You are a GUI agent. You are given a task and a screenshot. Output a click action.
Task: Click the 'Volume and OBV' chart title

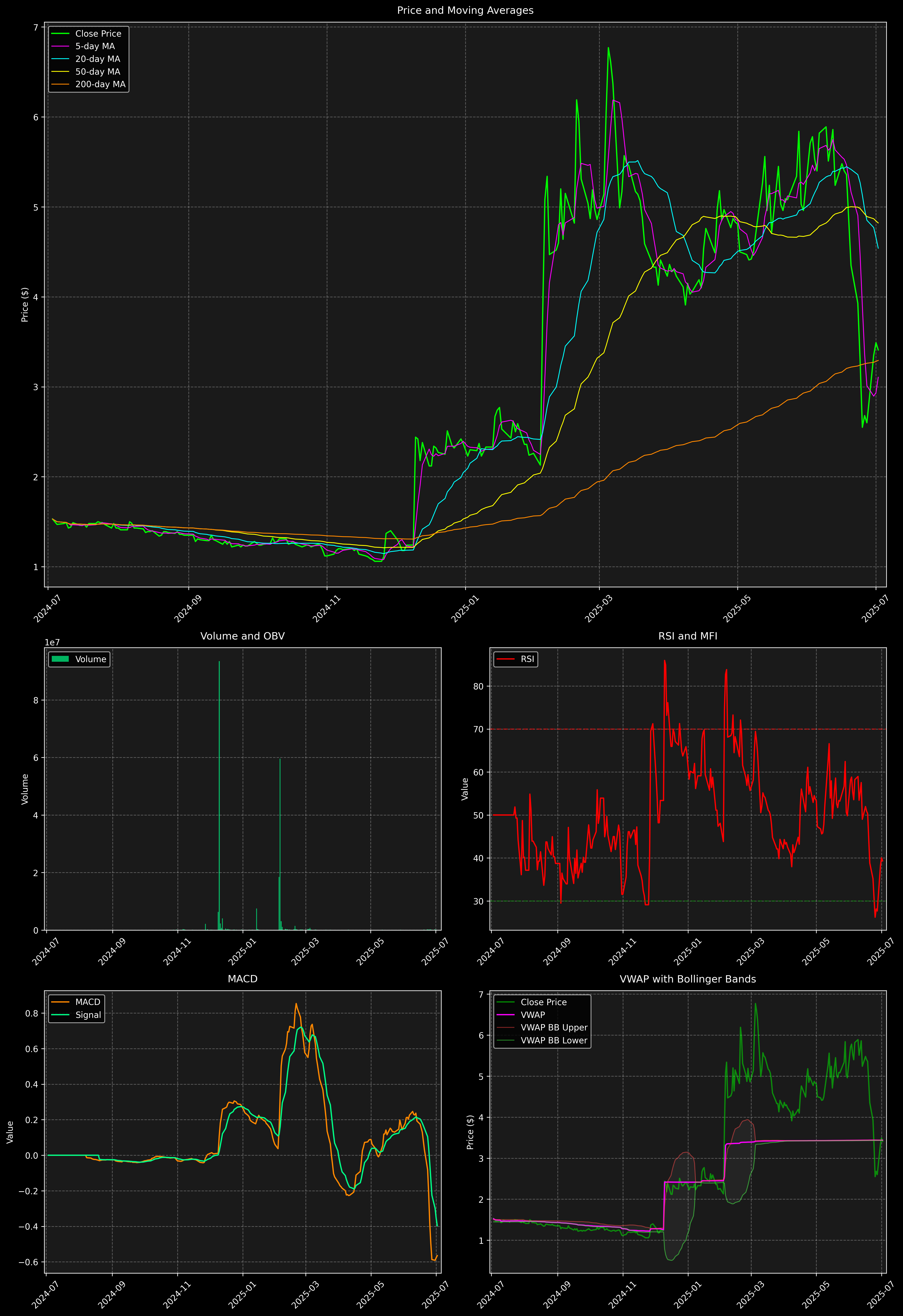(x=242, y=636)
